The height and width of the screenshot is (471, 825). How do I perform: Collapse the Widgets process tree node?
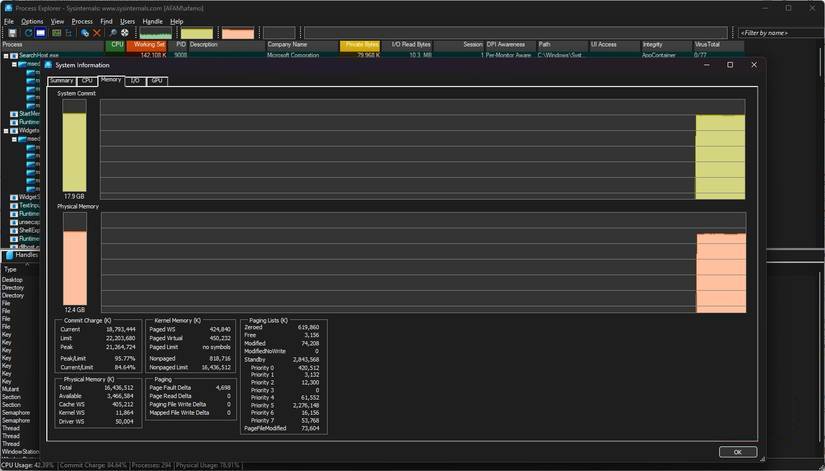tap(5, 130)
